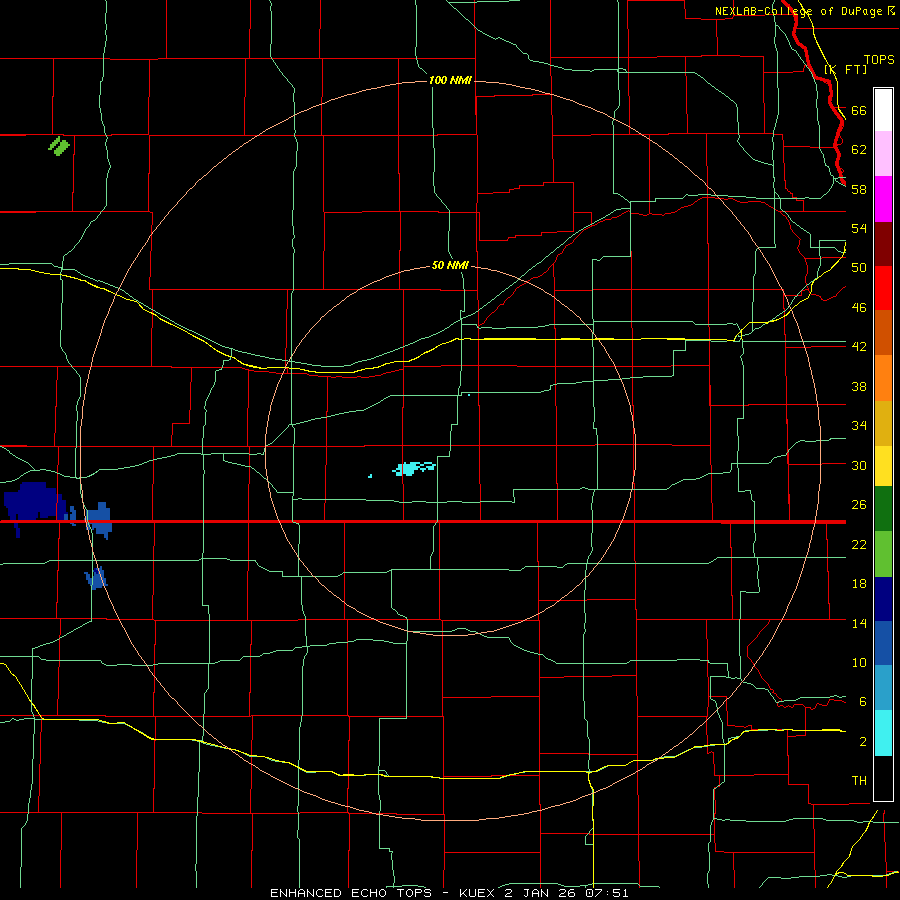This screenshot has width=900, height=900.
Task: Click the "[K FT]" units label
Action: (846, 69)
